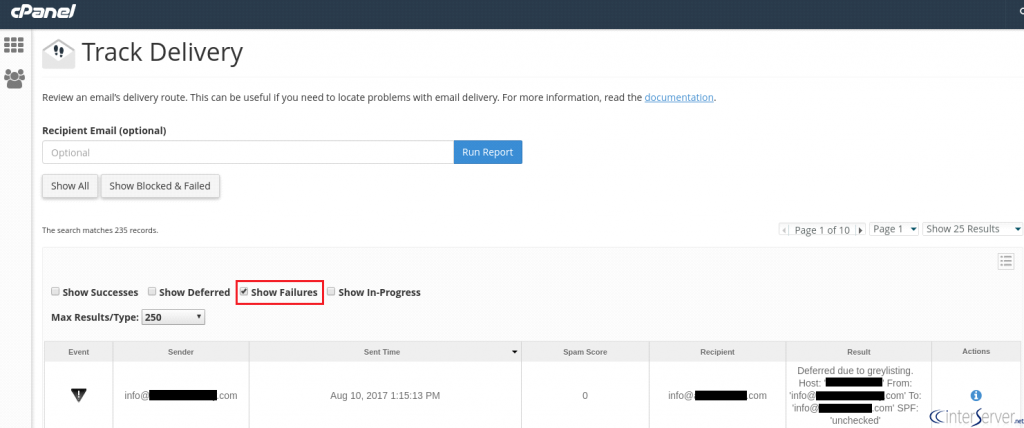Open the documentation link
Viewport: 1024px width, 428px height.
[679, 98]
